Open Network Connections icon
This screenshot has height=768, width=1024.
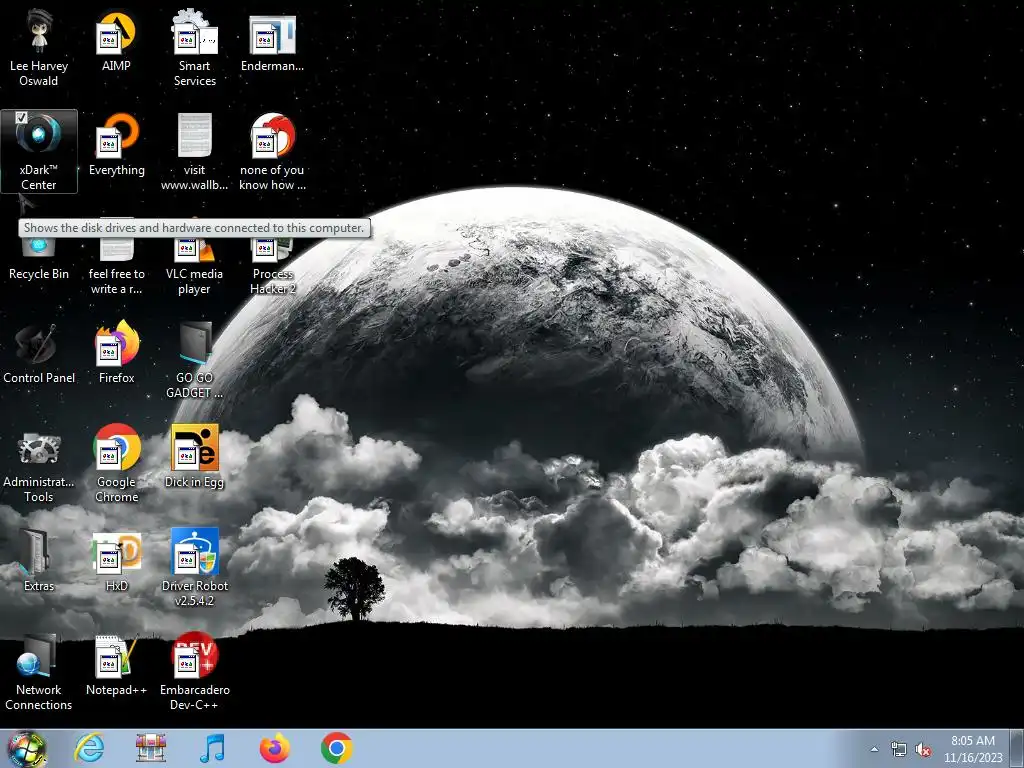pyautogui.click(x=39, y=672)
